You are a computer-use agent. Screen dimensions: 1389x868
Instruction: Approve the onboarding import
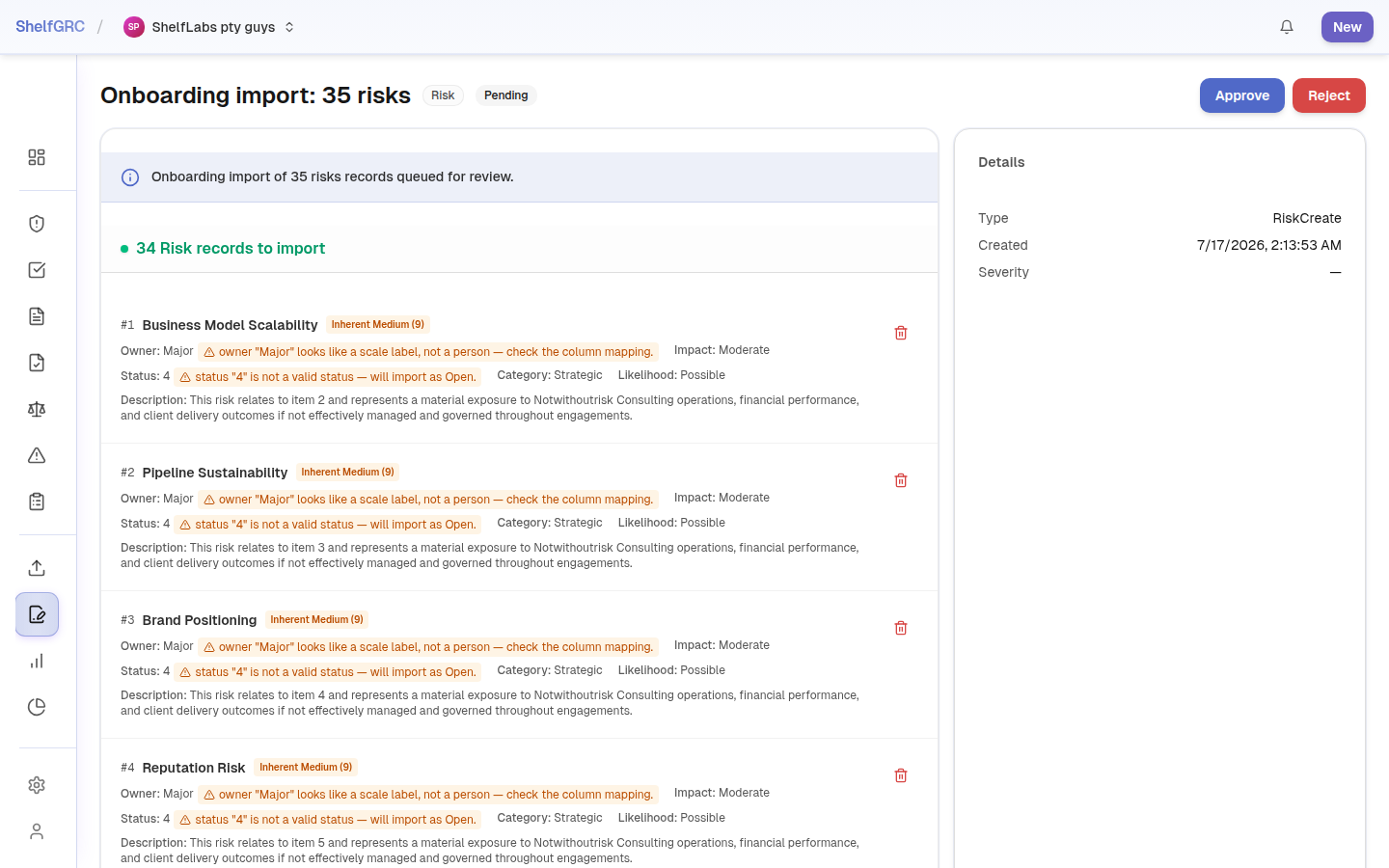tap(1242, 95)
